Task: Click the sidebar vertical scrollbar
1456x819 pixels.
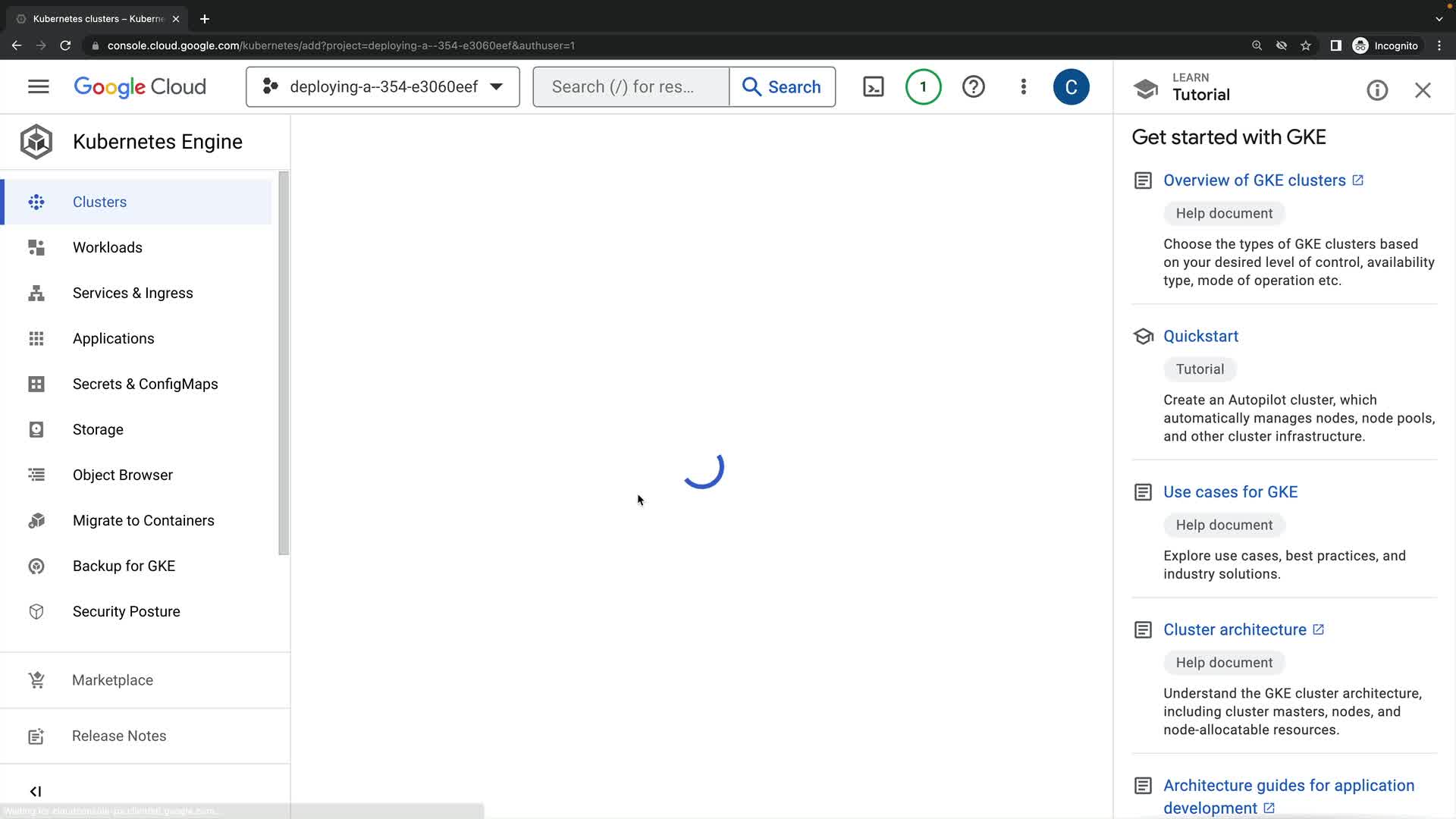Action: point(284,364)
